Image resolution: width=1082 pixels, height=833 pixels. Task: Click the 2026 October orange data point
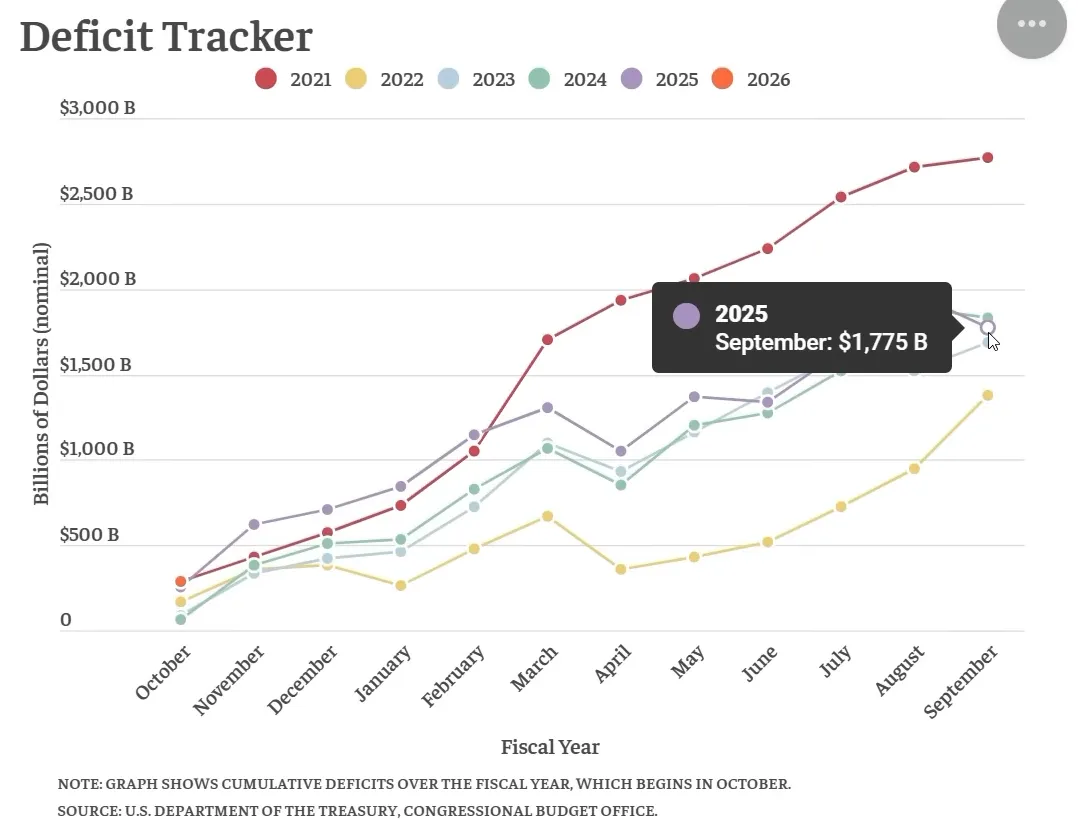click(x=181, y=581)
